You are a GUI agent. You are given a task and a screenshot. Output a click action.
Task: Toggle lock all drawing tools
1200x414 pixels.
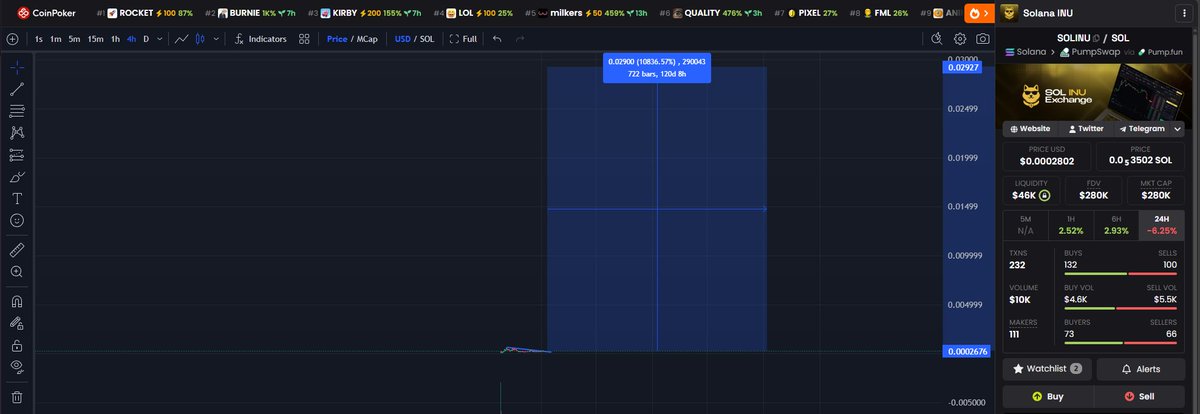click(x=17, y=345)
